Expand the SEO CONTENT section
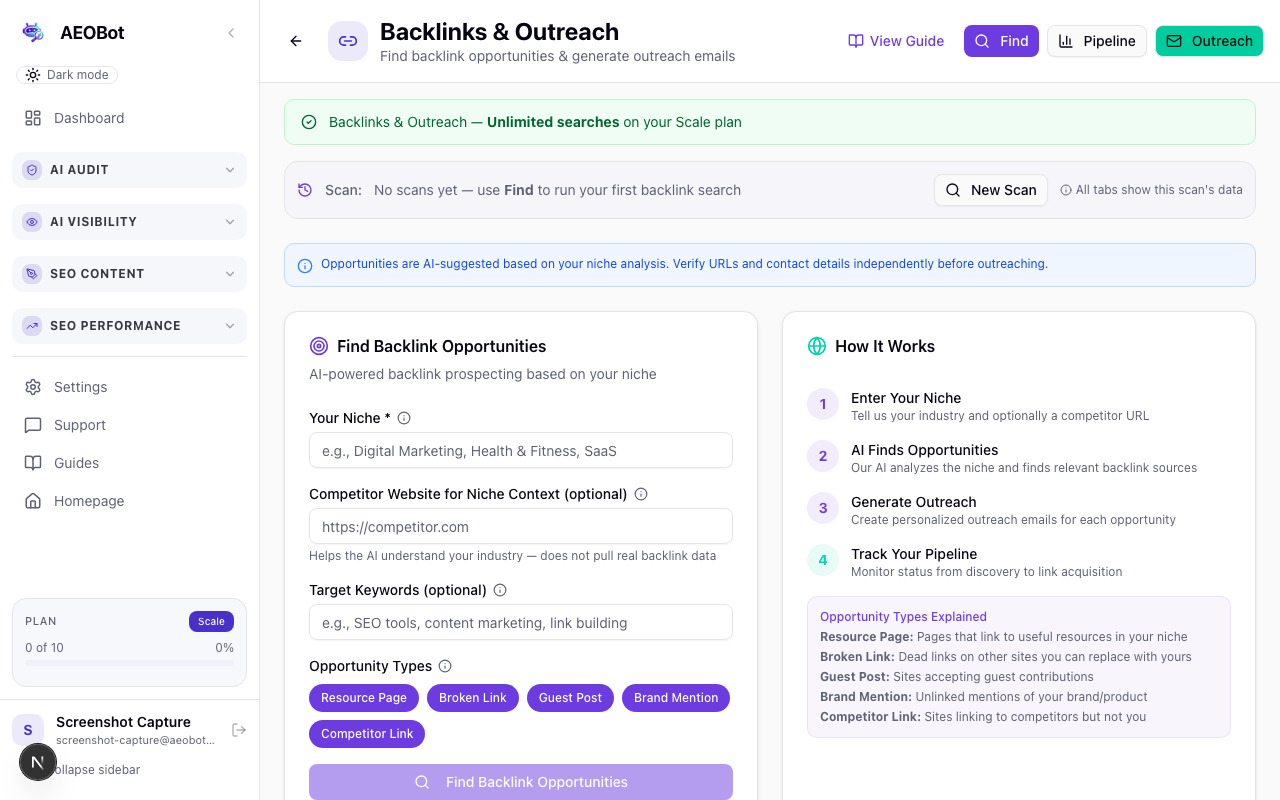 [x=129, y=274]
